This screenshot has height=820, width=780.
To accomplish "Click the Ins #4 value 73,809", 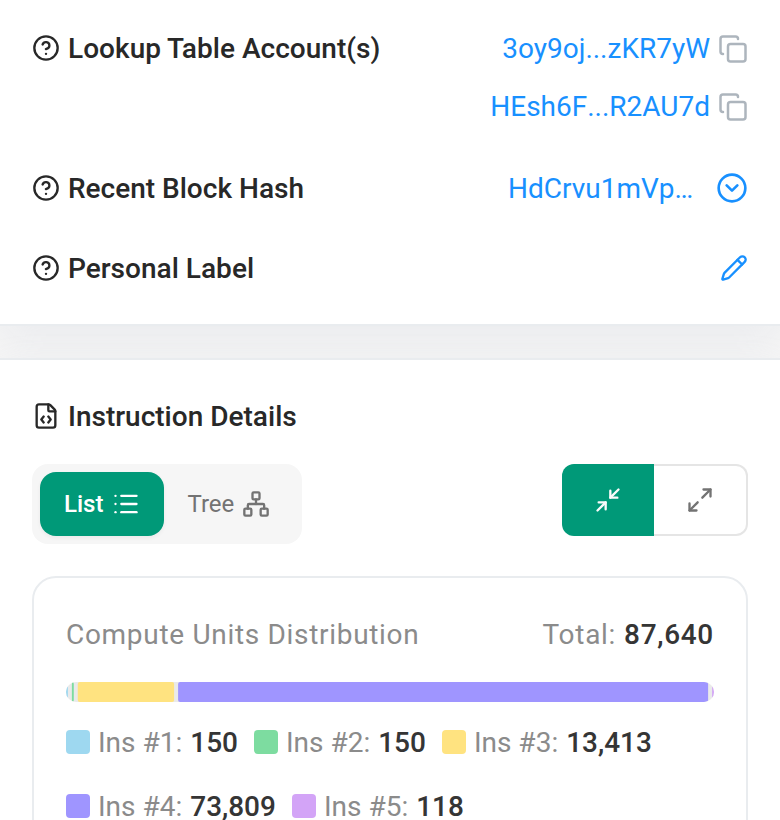I will click(233, 806).
